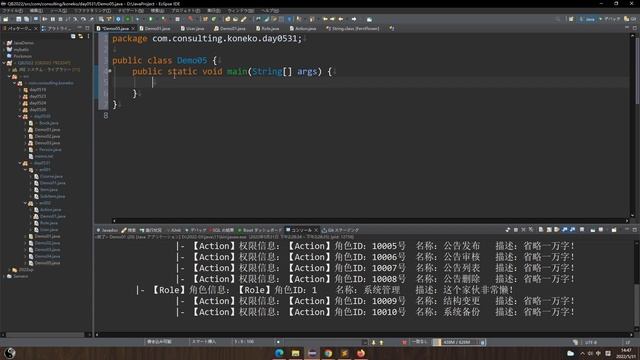Image resolution: width=640 pixels, height=360 pixels.
Task: Collapse all in Package Explorer
Action: (73, 36)
